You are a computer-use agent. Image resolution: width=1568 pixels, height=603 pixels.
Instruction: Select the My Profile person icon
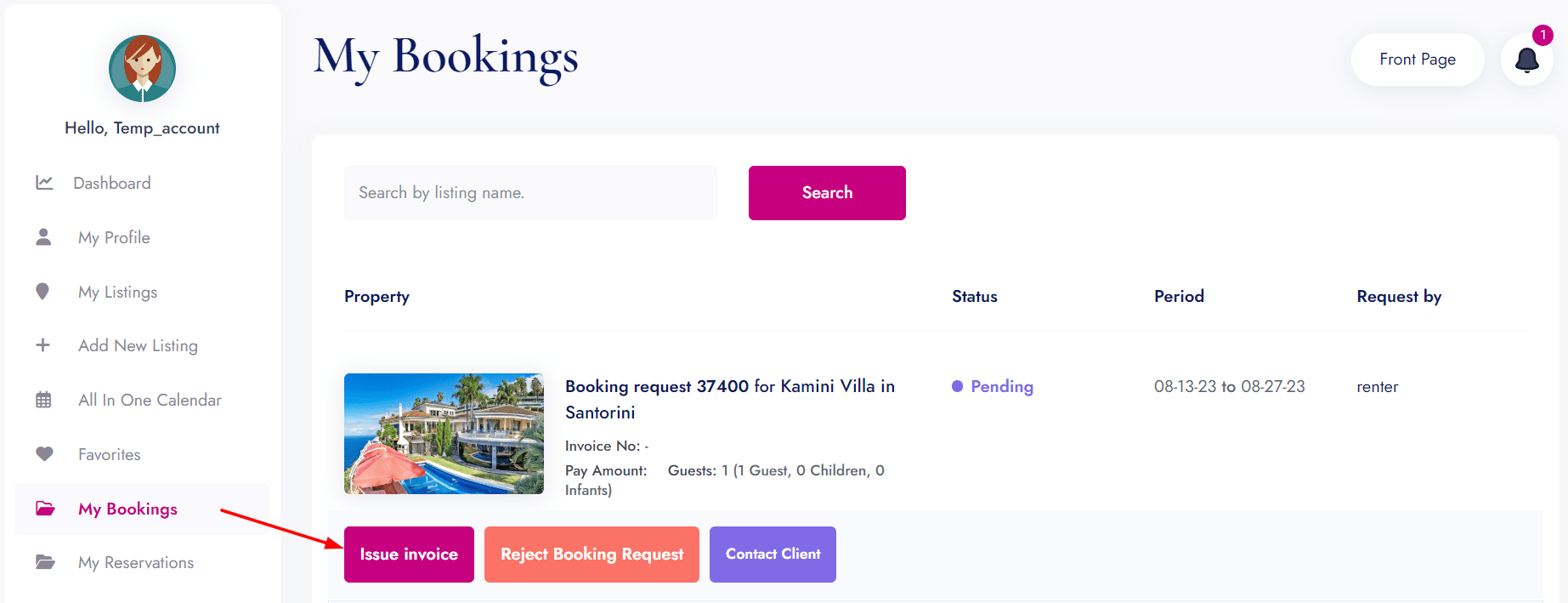pyautogui.click(x=44, y=237)
